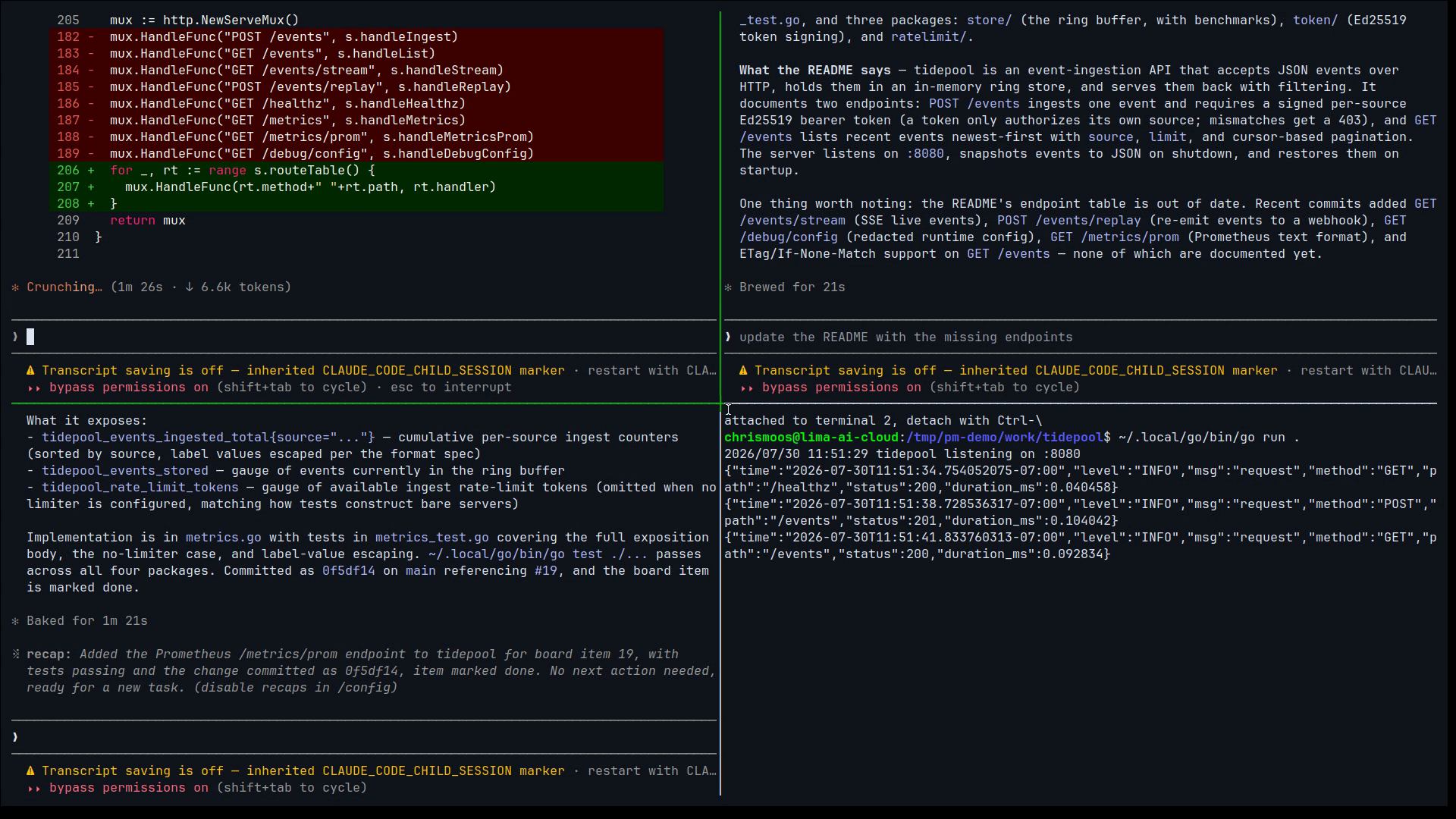Click the tidepool_rate_limit_tokens metric name

click(140, 488)
